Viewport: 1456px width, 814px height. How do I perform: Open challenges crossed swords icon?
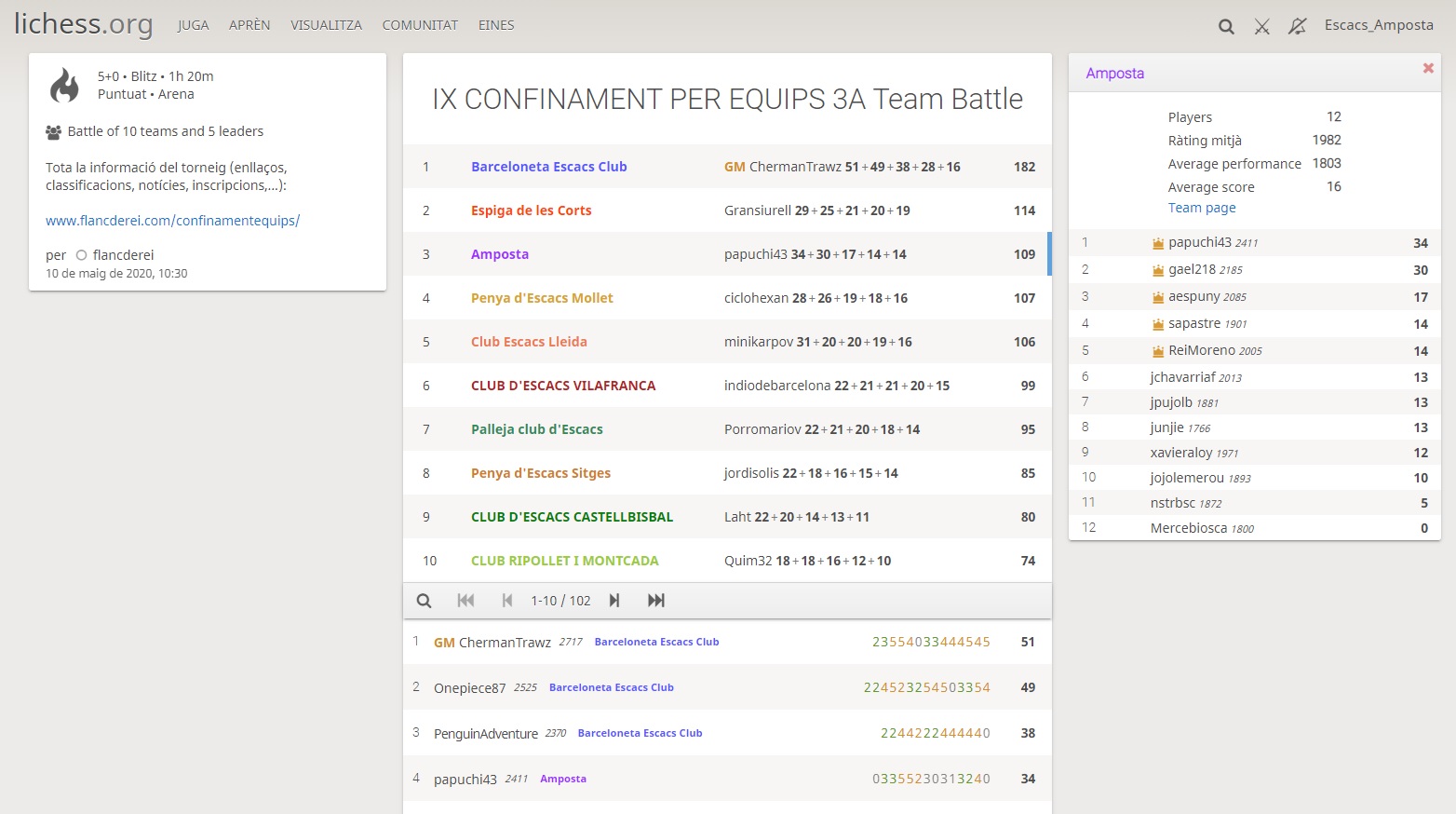pos(1261,26)
